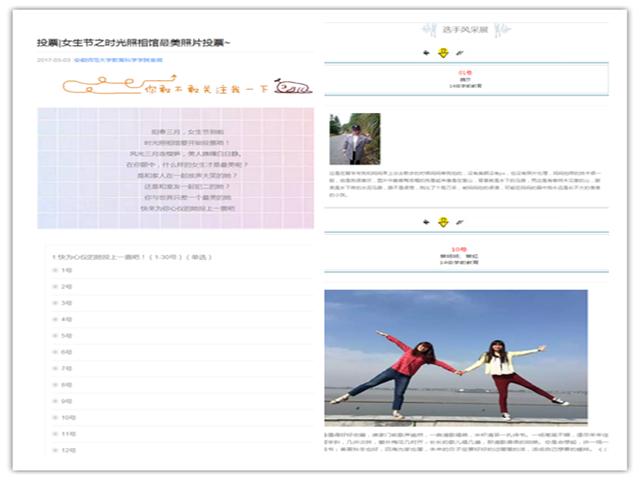Select the 3号 radio button
This screenshot has width=640, height=480.
click(55, 303)
